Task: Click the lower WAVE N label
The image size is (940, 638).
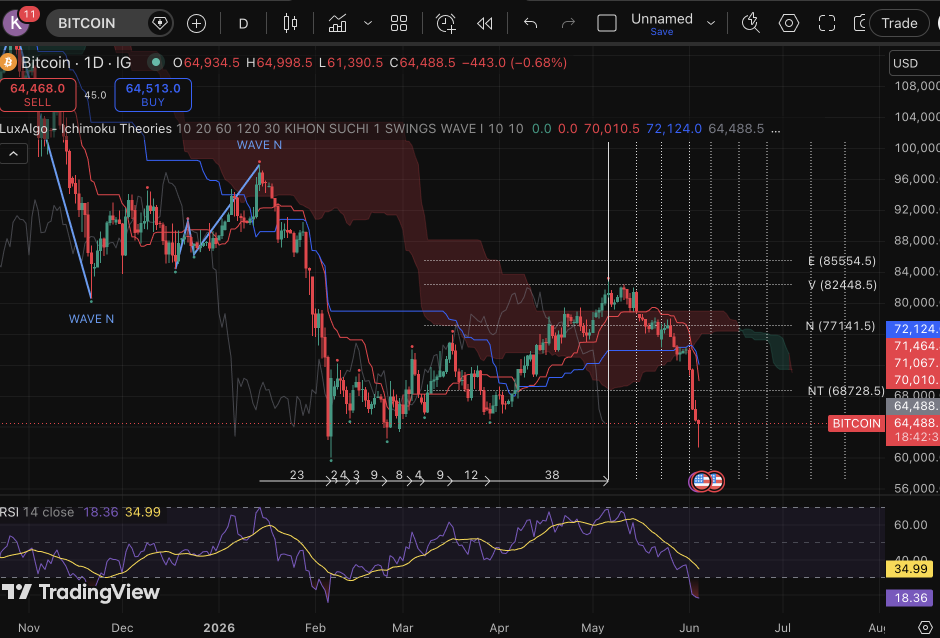Action: click(x=91, y=319)
